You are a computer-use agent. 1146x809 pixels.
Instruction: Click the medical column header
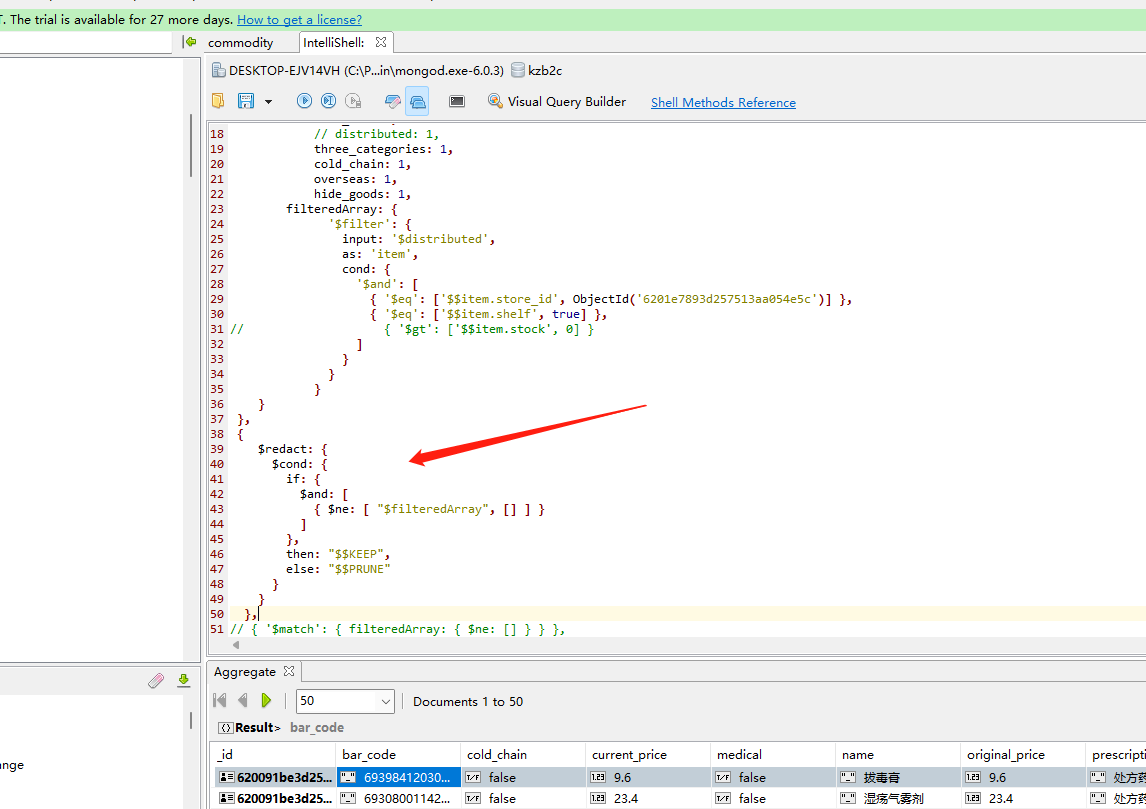[x=773, y=754]
